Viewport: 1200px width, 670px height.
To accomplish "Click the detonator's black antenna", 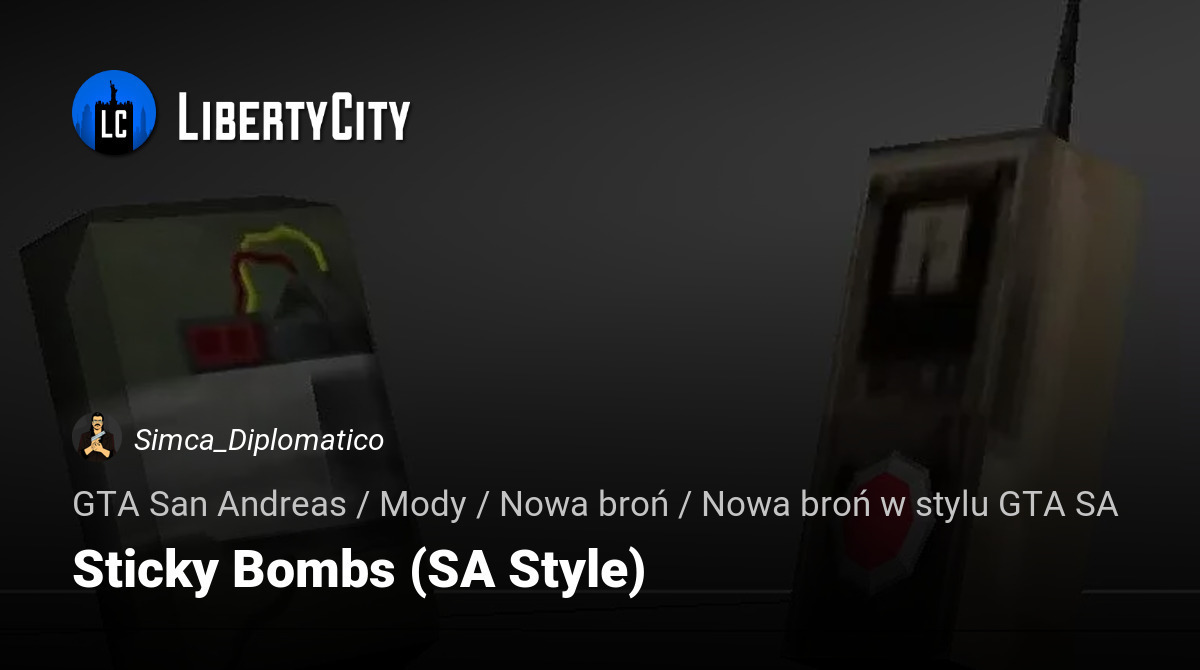I will (1062, 70).
